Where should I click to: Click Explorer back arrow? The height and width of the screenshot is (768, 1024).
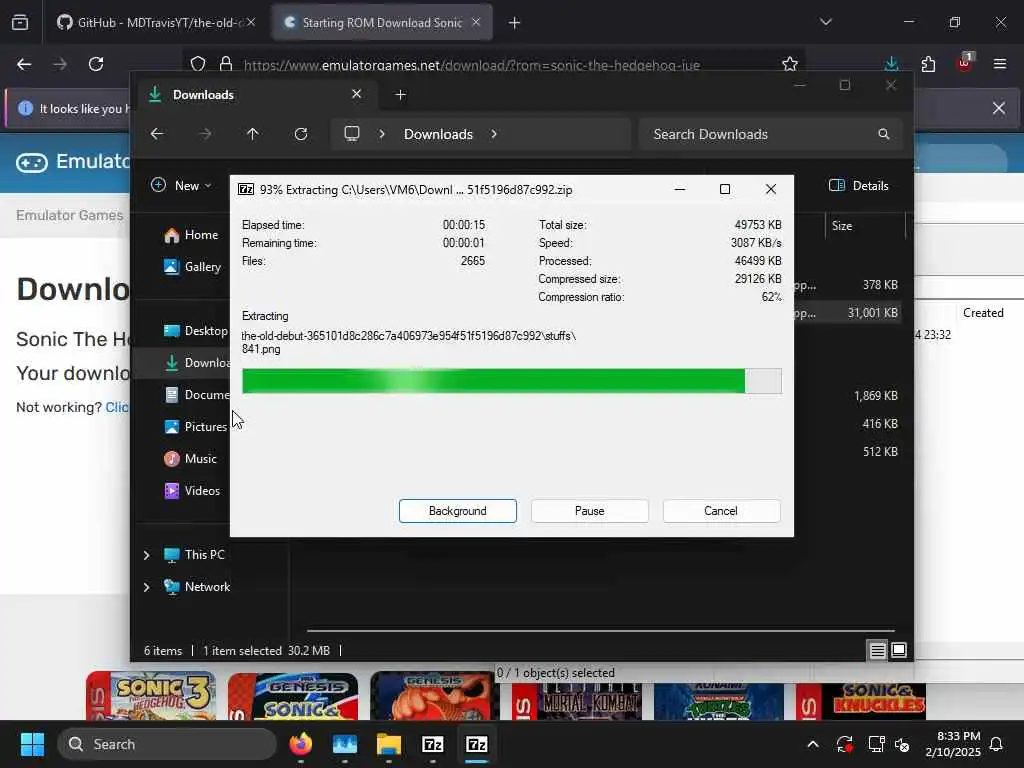click(157, 134)
